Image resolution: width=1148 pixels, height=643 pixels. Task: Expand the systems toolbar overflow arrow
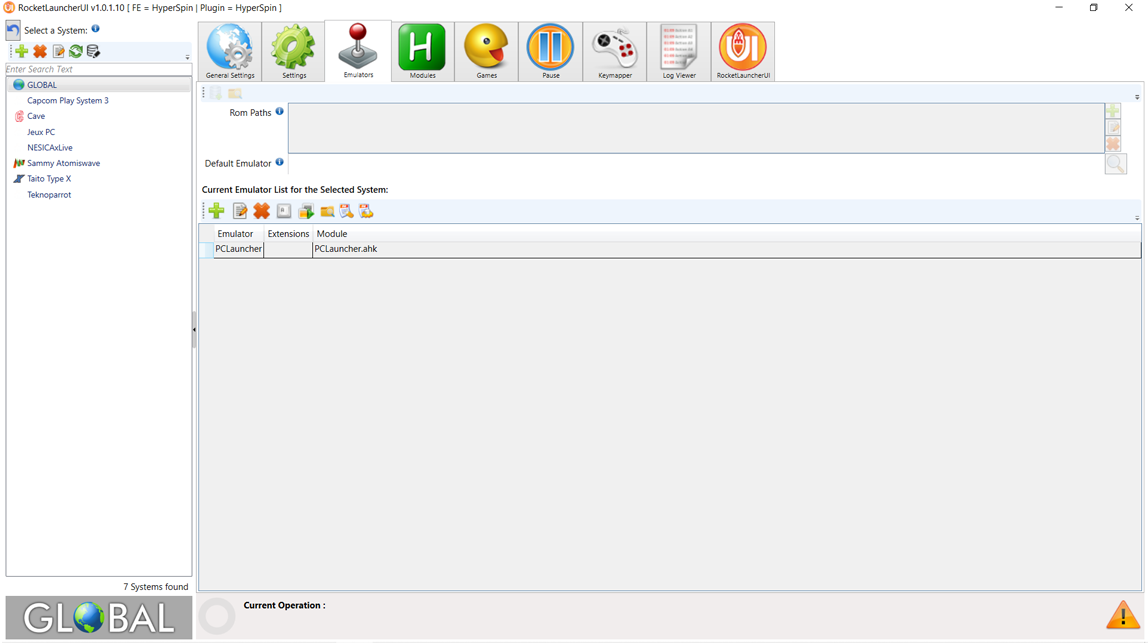[187, 57]
